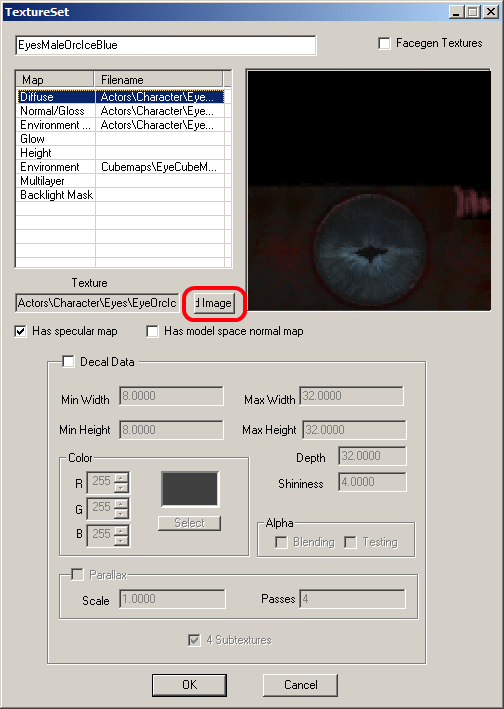Select the Multilayer map row
The image size is (504, 709).
121,181
